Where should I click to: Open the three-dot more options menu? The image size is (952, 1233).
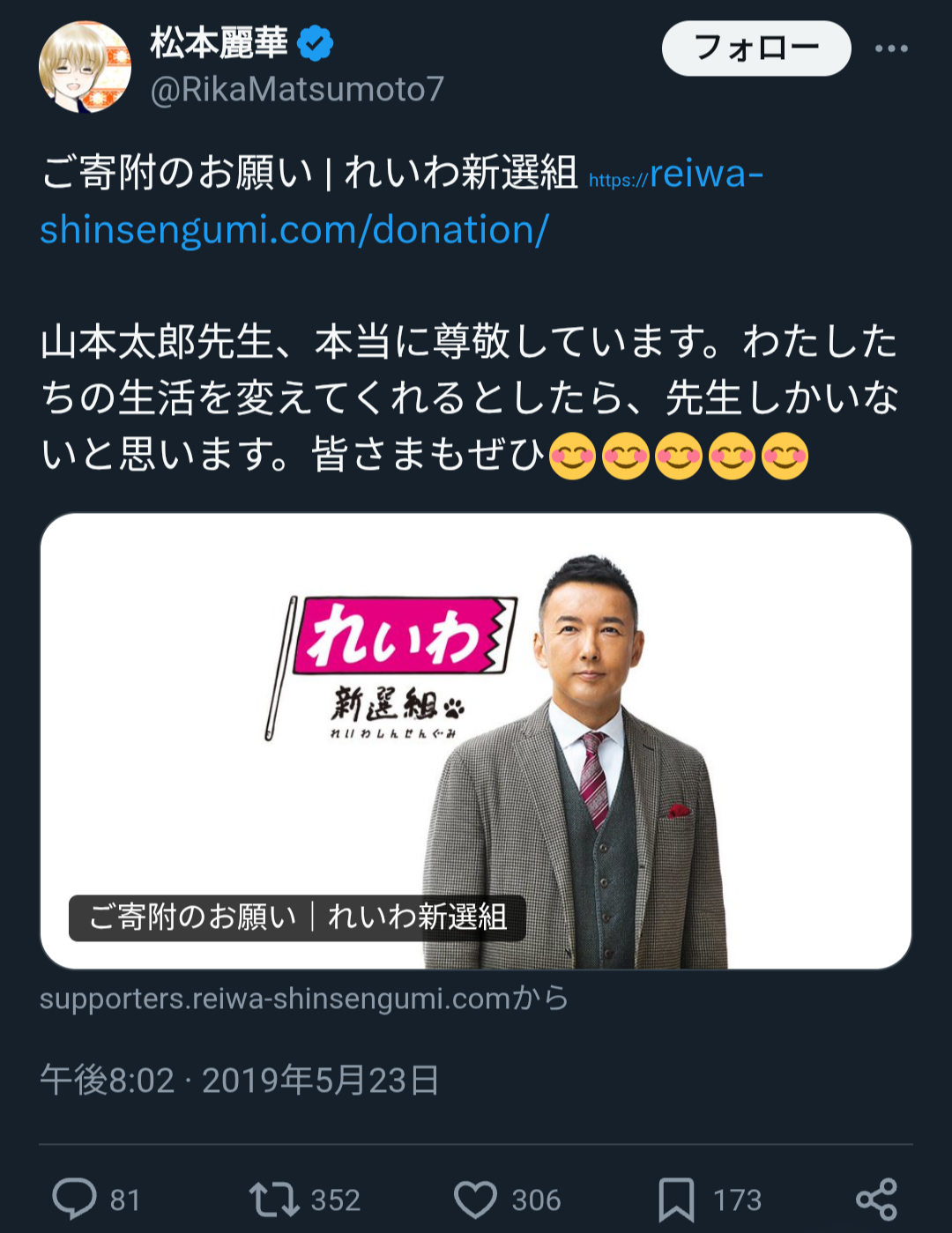coord(891,48)
